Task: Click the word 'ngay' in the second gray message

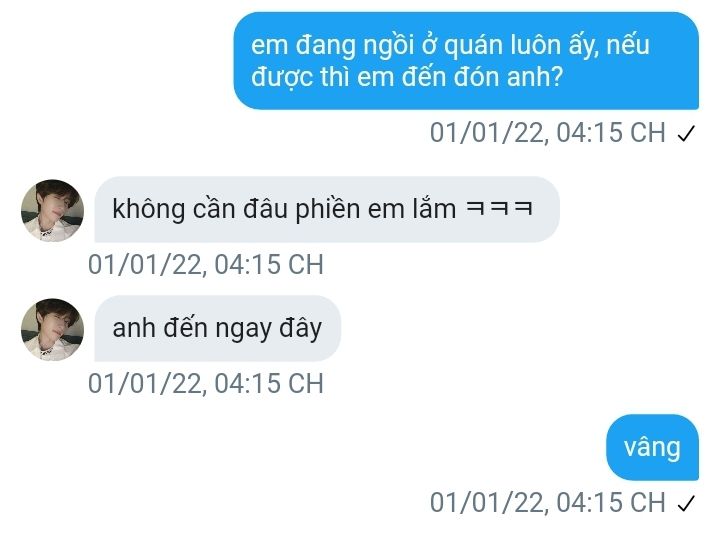Action: 243,330
